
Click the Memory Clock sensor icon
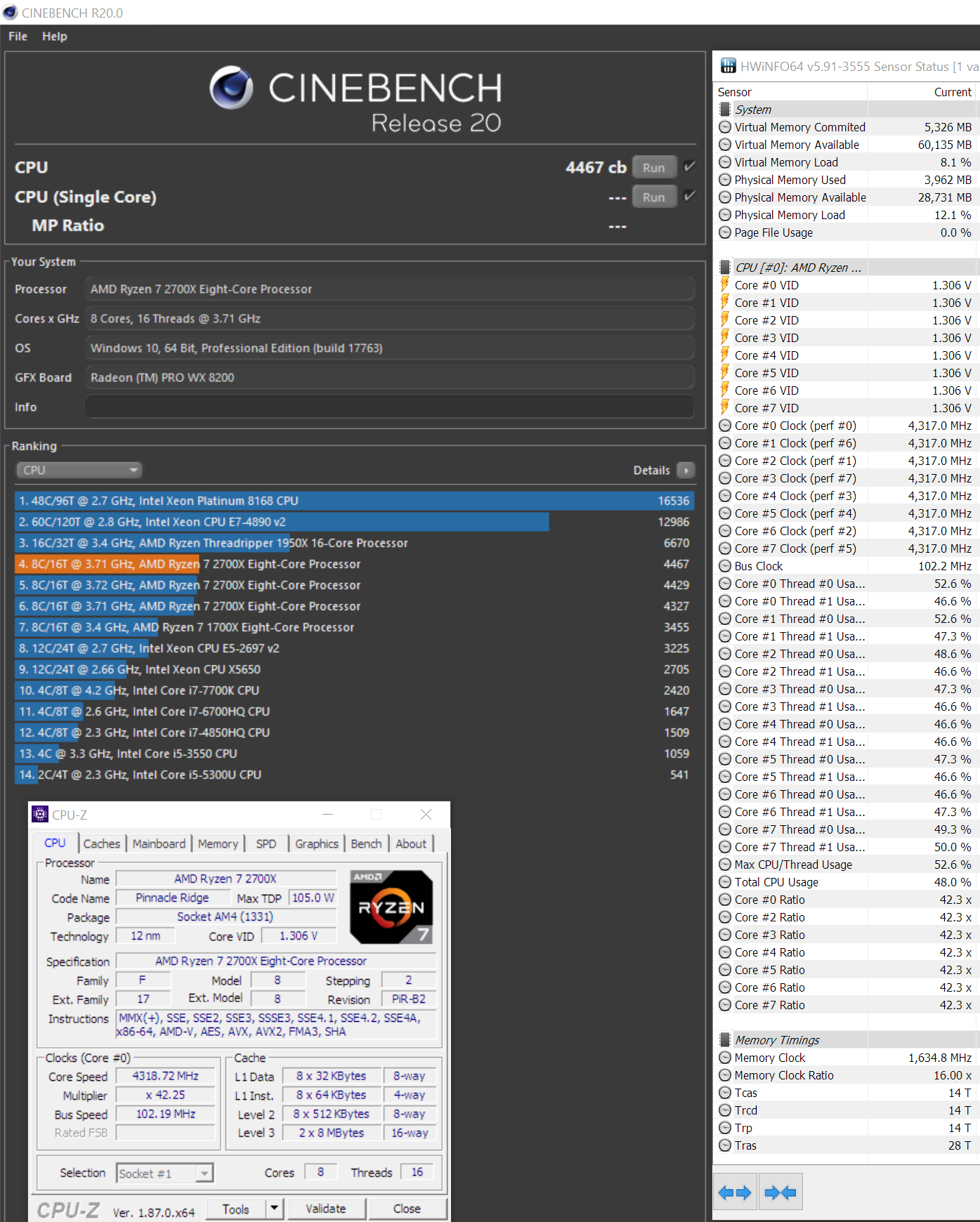(x=725, y=1058)
